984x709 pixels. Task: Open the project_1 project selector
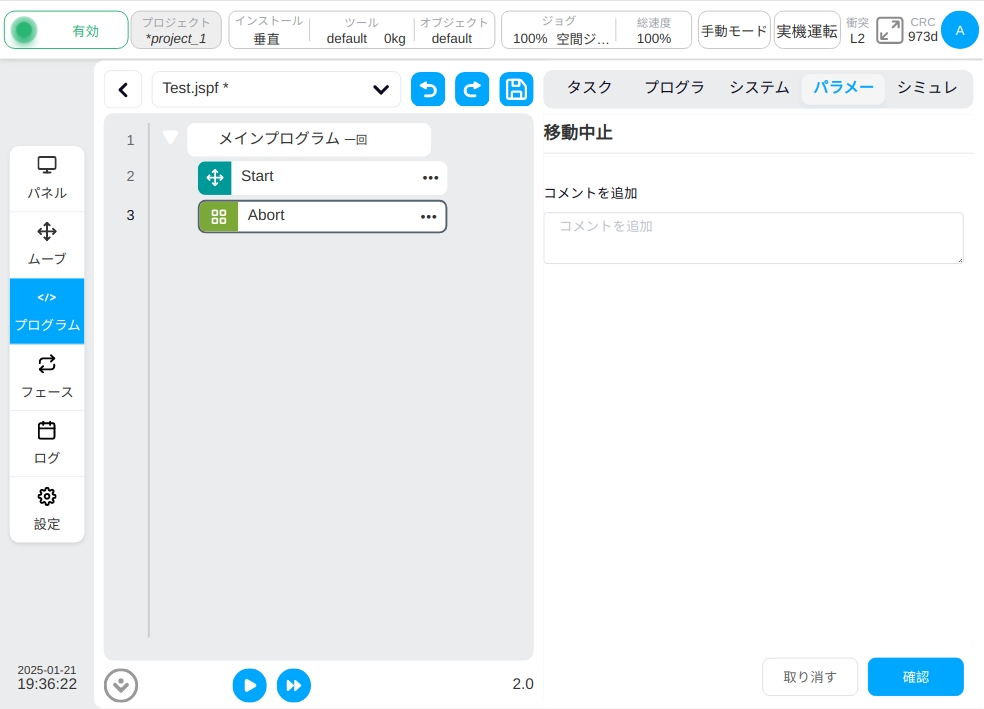click(x=176, y=30)
